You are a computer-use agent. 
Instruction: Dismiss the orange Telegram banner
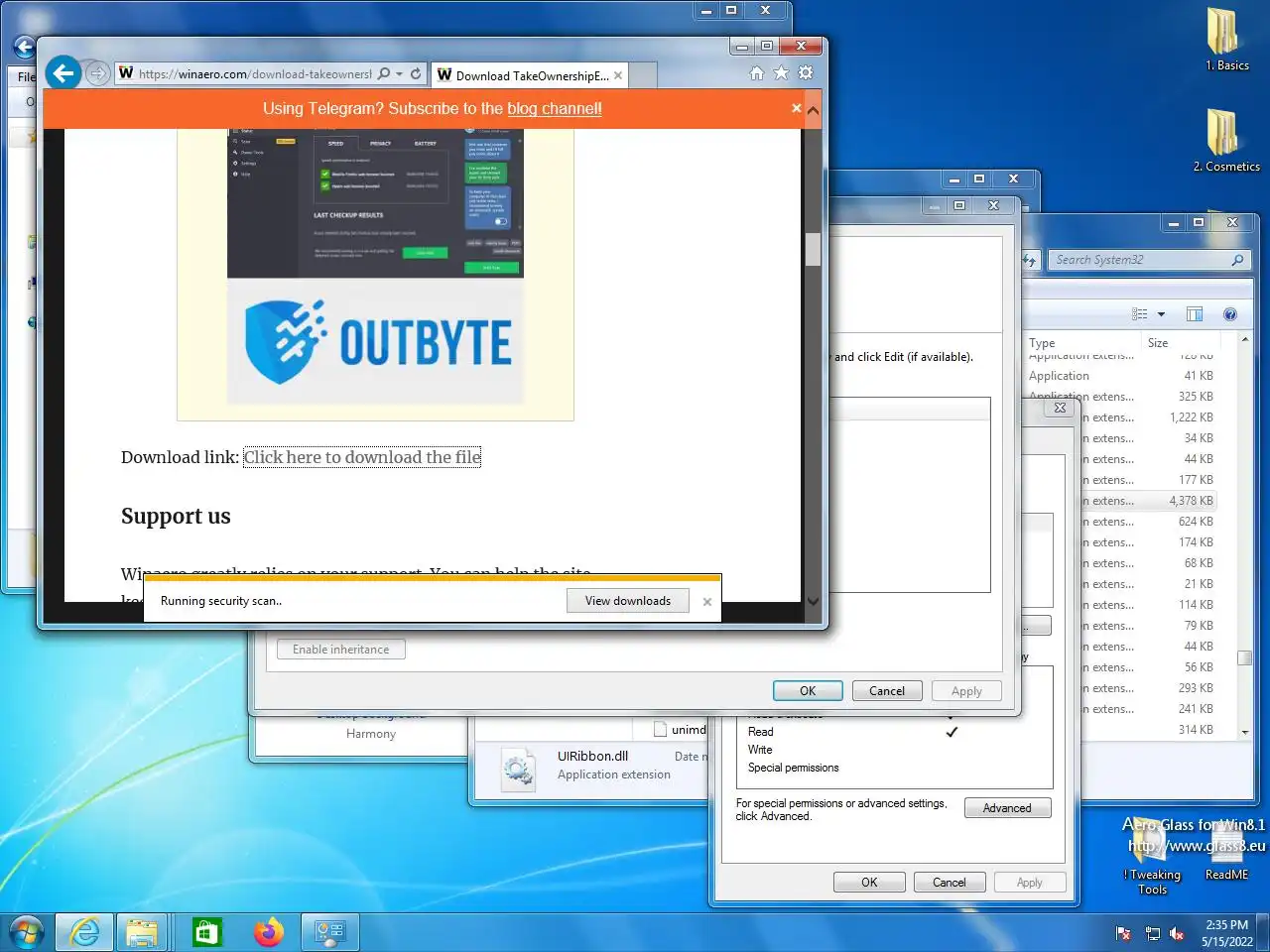[x=796, y=108]
